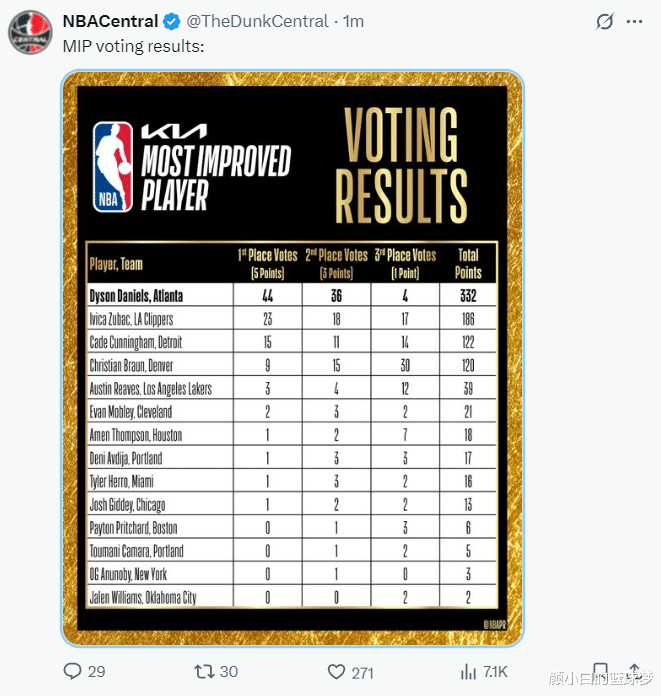Viewport: 661px width, 696px height.
Task: Open NBACentral profile avatar
Action: (x=30, y=33)
